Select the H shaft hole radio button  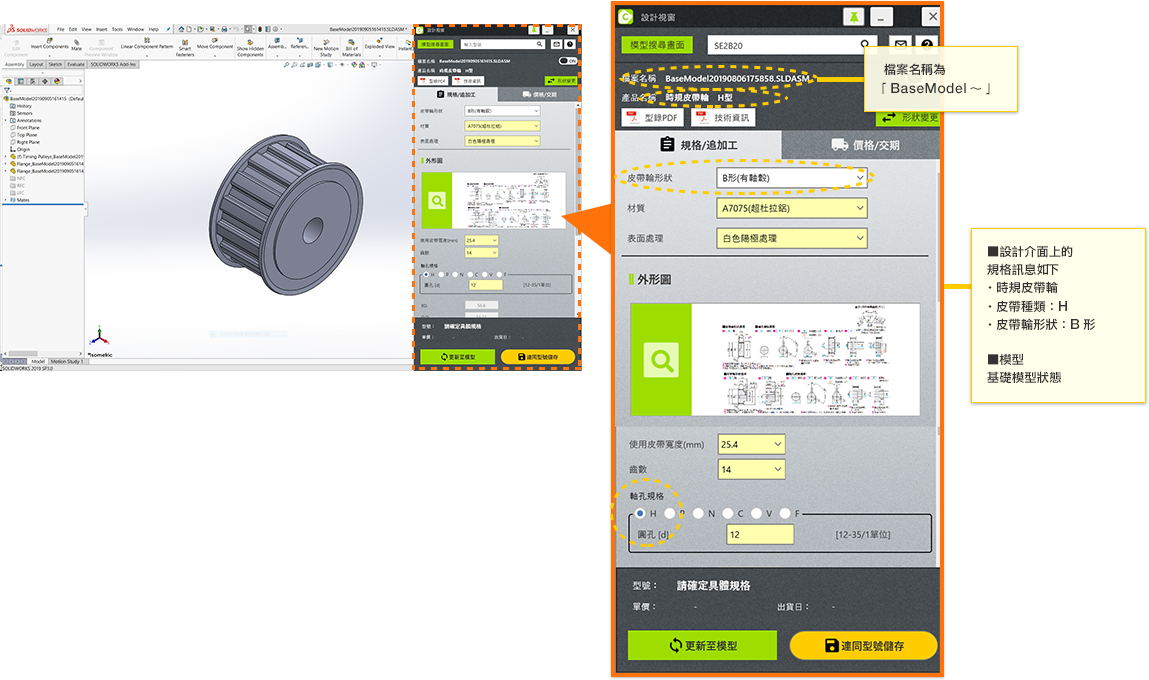[x=640, y=513]
